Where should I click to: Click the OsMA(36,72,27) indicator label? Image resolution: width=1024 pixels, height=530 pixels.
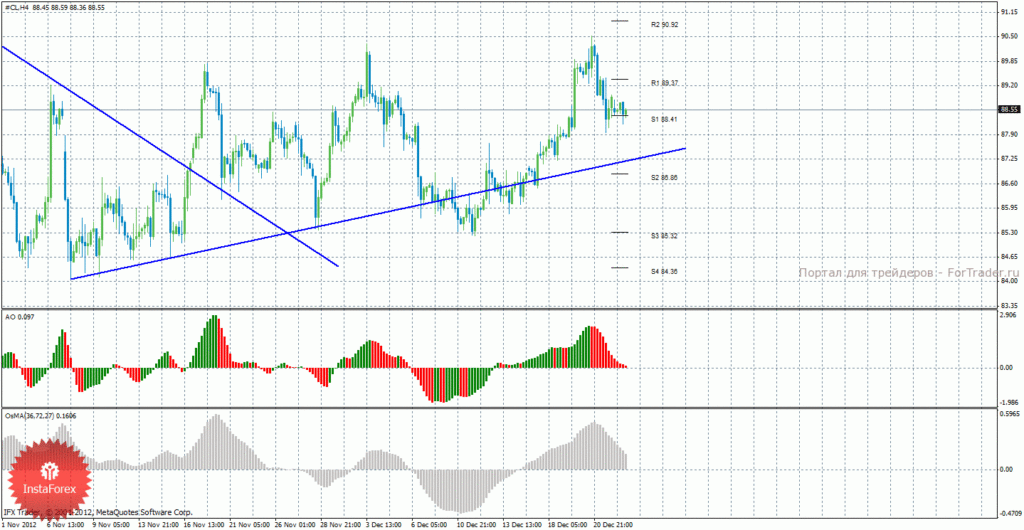tap(37, 414)
